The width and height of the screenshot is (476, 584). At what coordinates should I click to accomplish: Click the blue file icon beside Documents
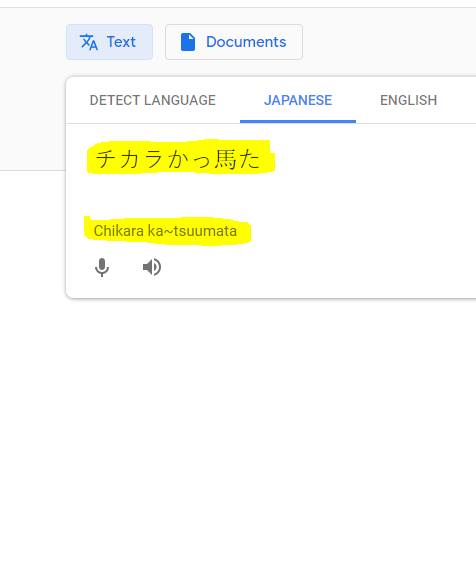[x=188, y=42]
